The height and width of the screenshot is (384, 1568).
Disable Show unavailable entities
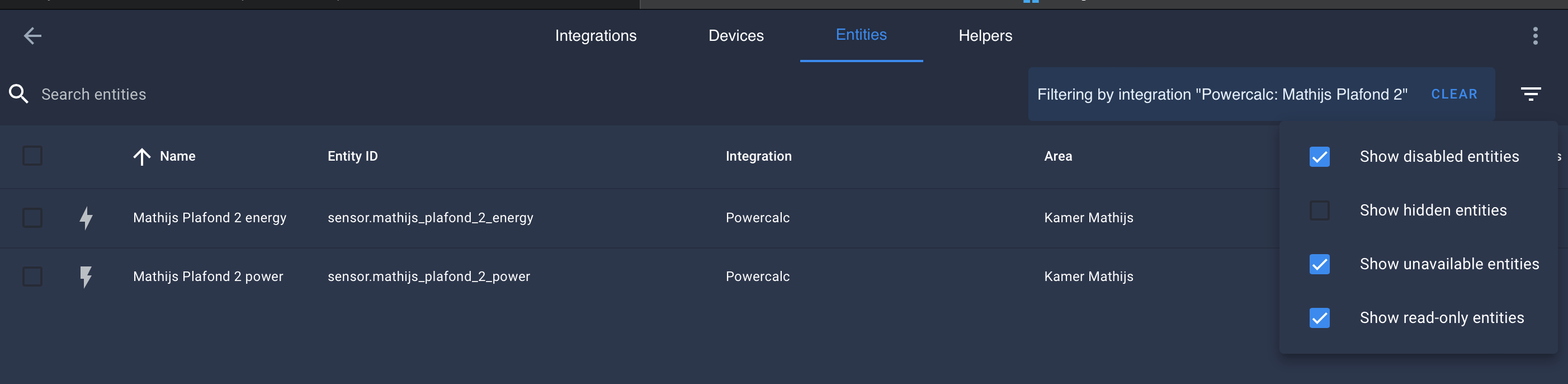point(1319,264)
